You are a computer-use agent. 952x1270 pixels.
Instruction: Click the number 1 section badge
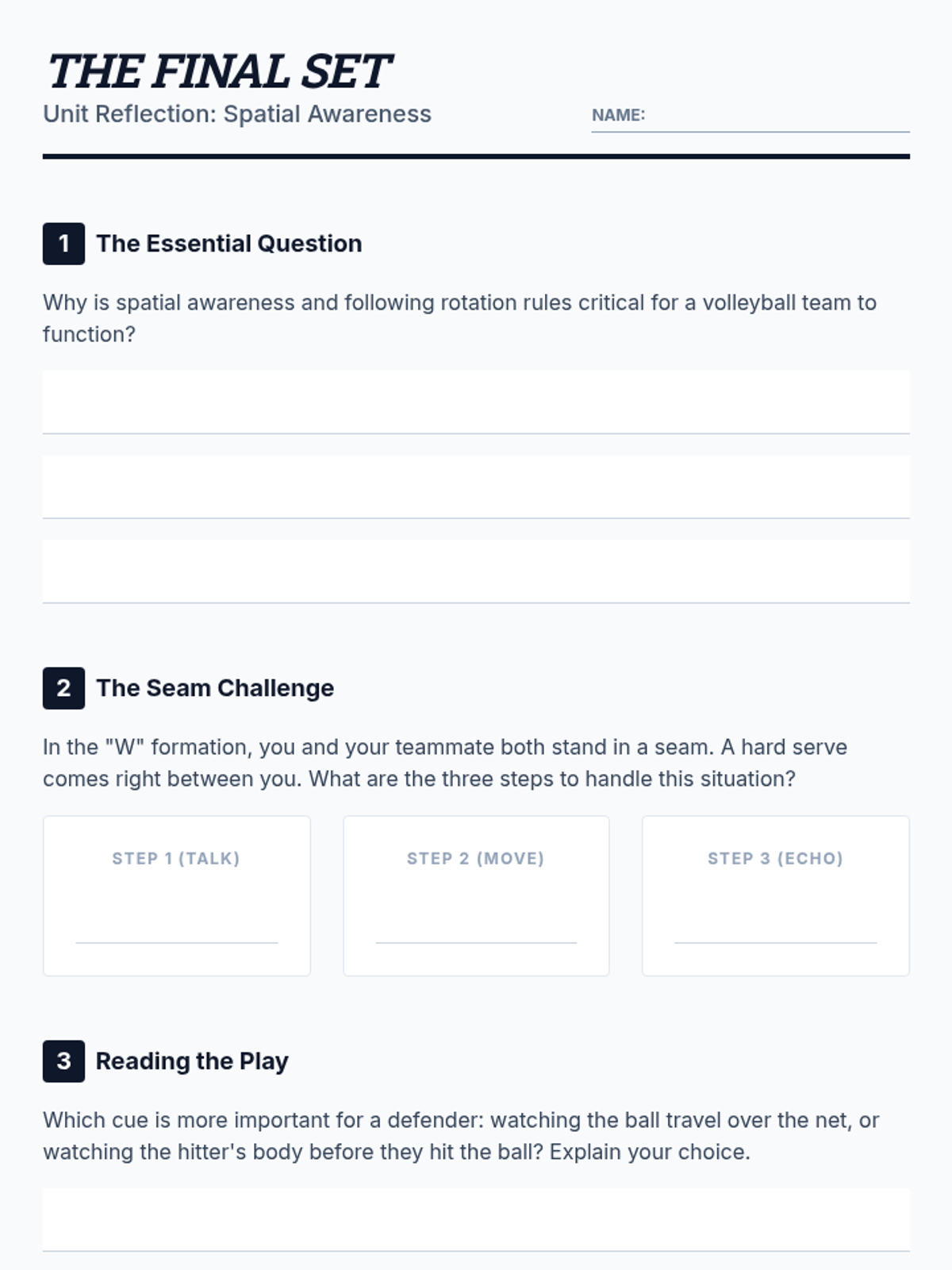click(x=63, y=244)
